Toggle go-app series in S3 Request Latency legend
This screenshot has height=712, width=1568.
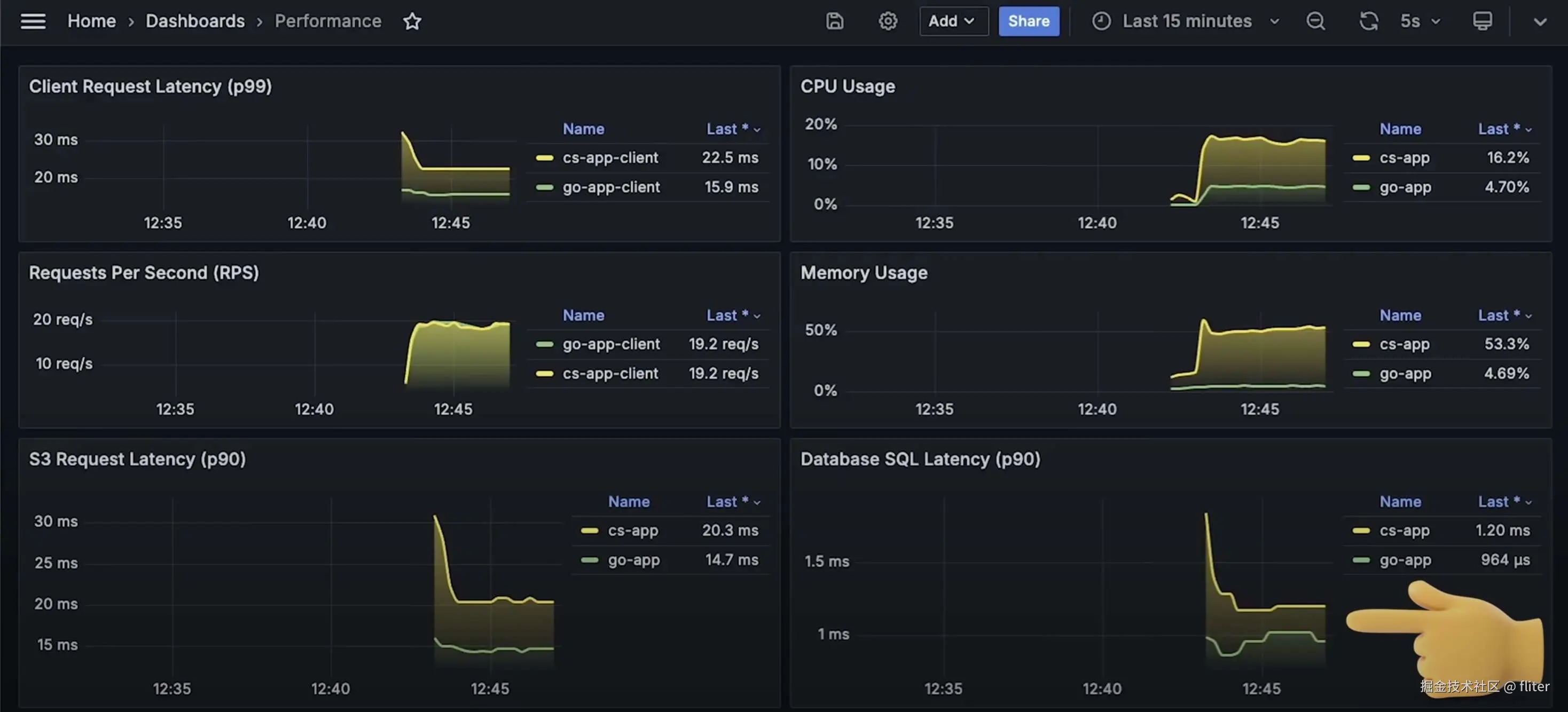pos(633,560)
